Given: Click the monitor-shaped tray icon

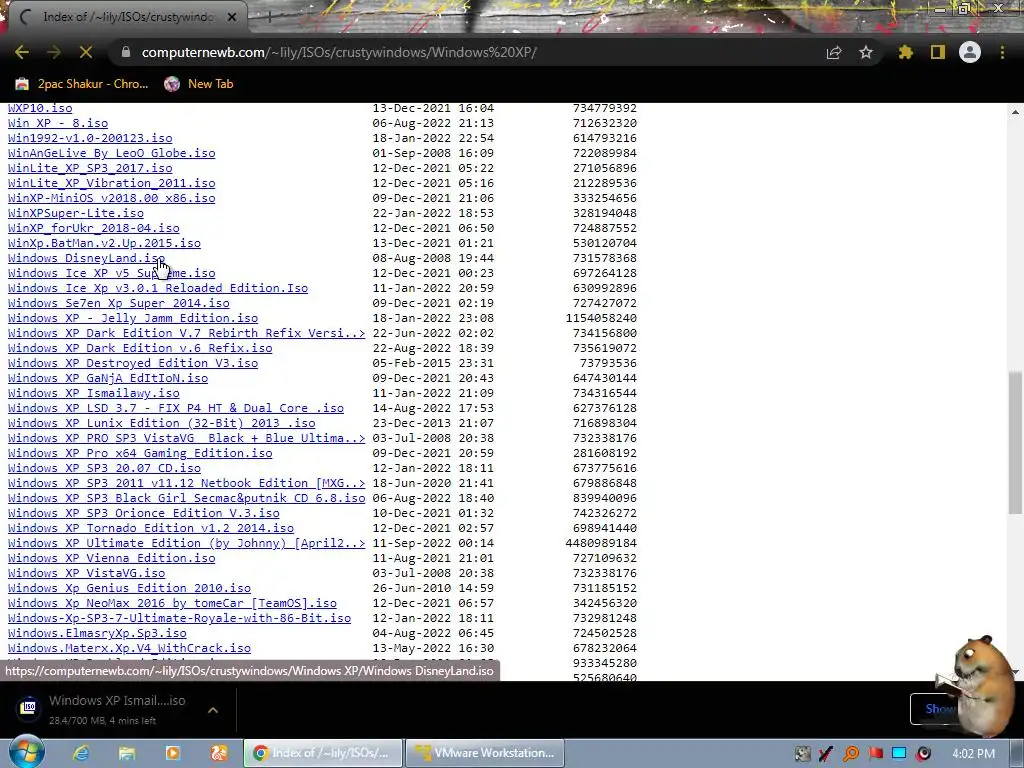Looking at the screenshot, I should tap(899, 753).
